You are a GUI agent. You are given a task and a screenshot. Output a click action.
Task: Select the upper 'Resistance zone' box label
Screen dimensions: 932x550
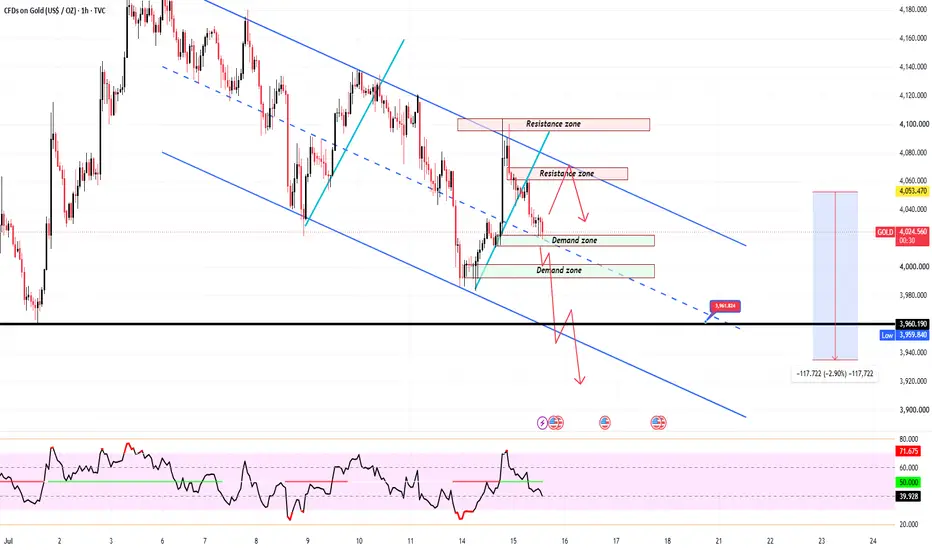coord(553,124)
